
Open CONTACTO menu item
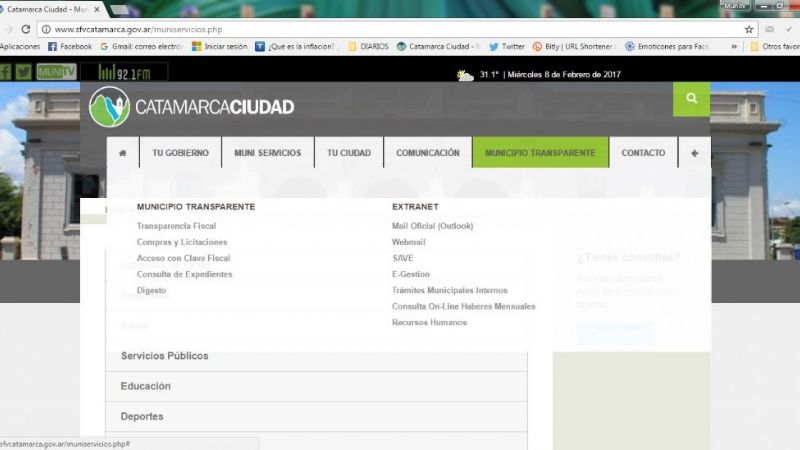(x=643, y=153)
